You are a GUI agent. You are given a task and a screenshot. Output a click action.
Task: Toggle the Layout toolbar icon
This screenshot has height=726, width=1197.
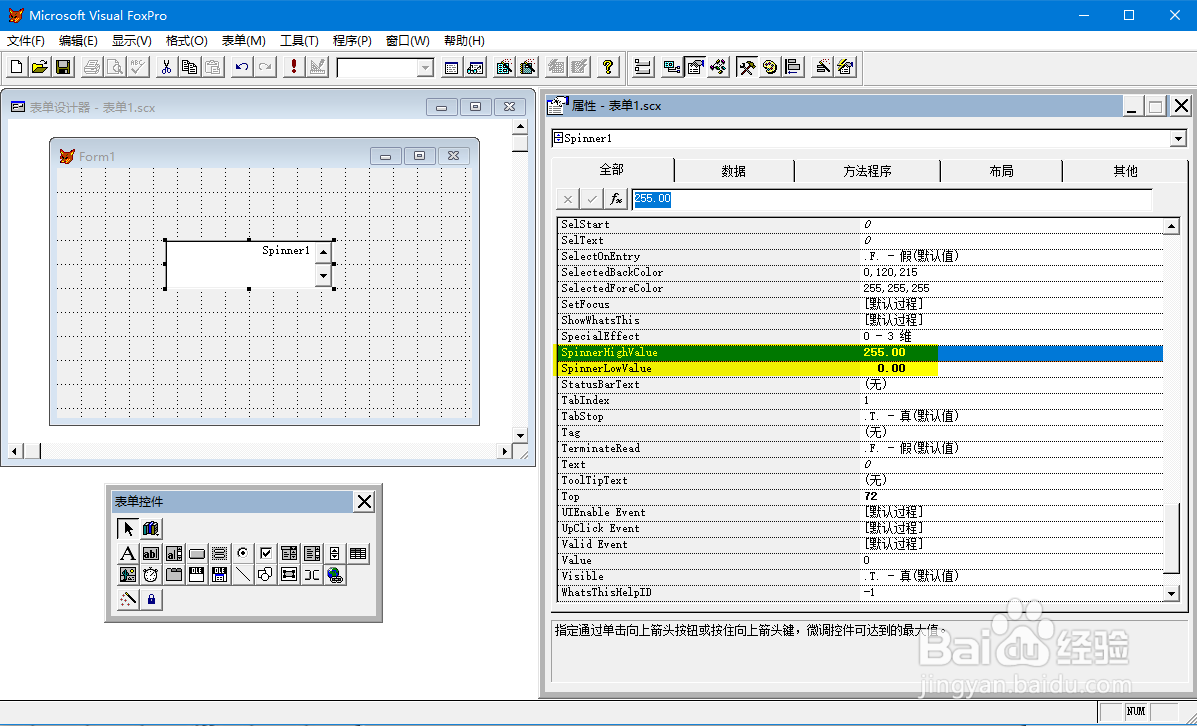point(794,67)
